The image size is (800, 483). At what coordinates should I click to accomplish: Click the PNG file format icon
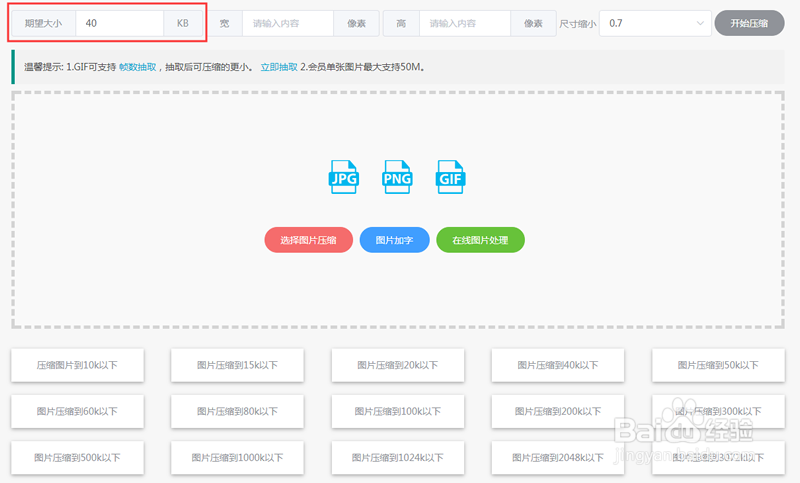click(x=397, y=177)
